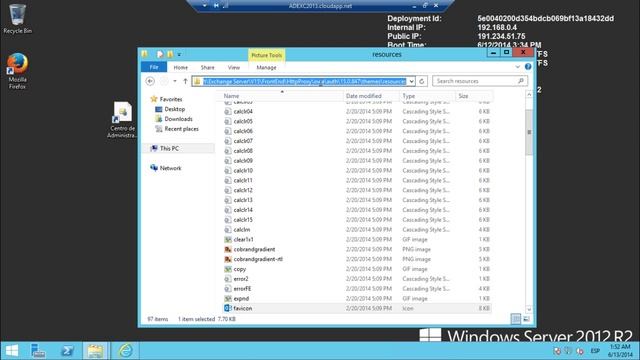
Task: Expand the ribbon with the chevron
Action: pyautogui.click(x=518, y=67)
